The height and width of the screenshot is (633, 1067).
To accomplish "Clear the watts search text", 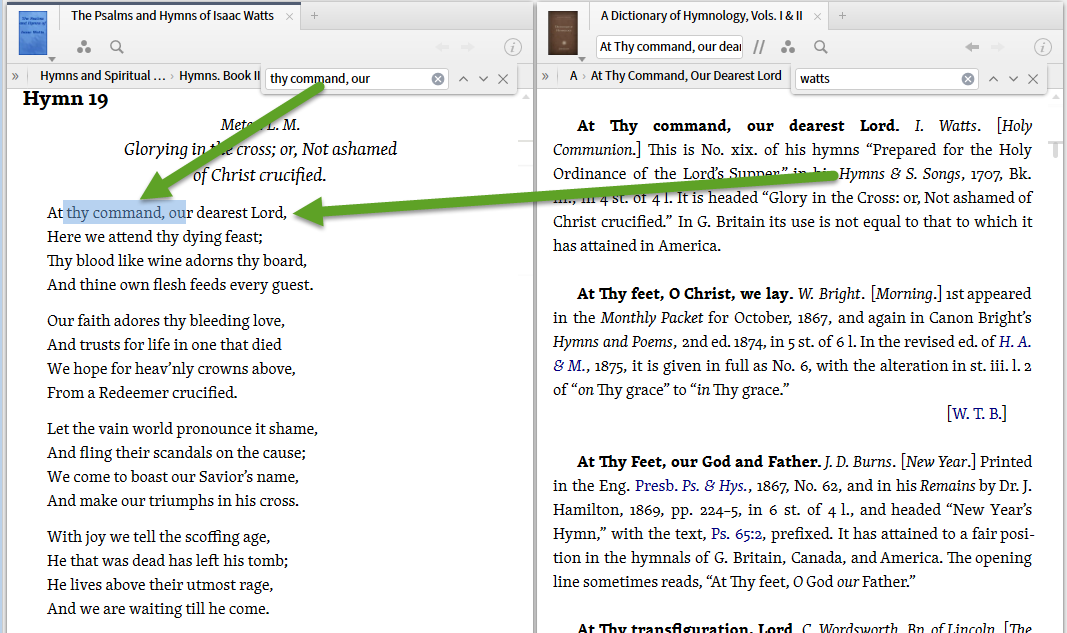I will (x=966, y=77).
